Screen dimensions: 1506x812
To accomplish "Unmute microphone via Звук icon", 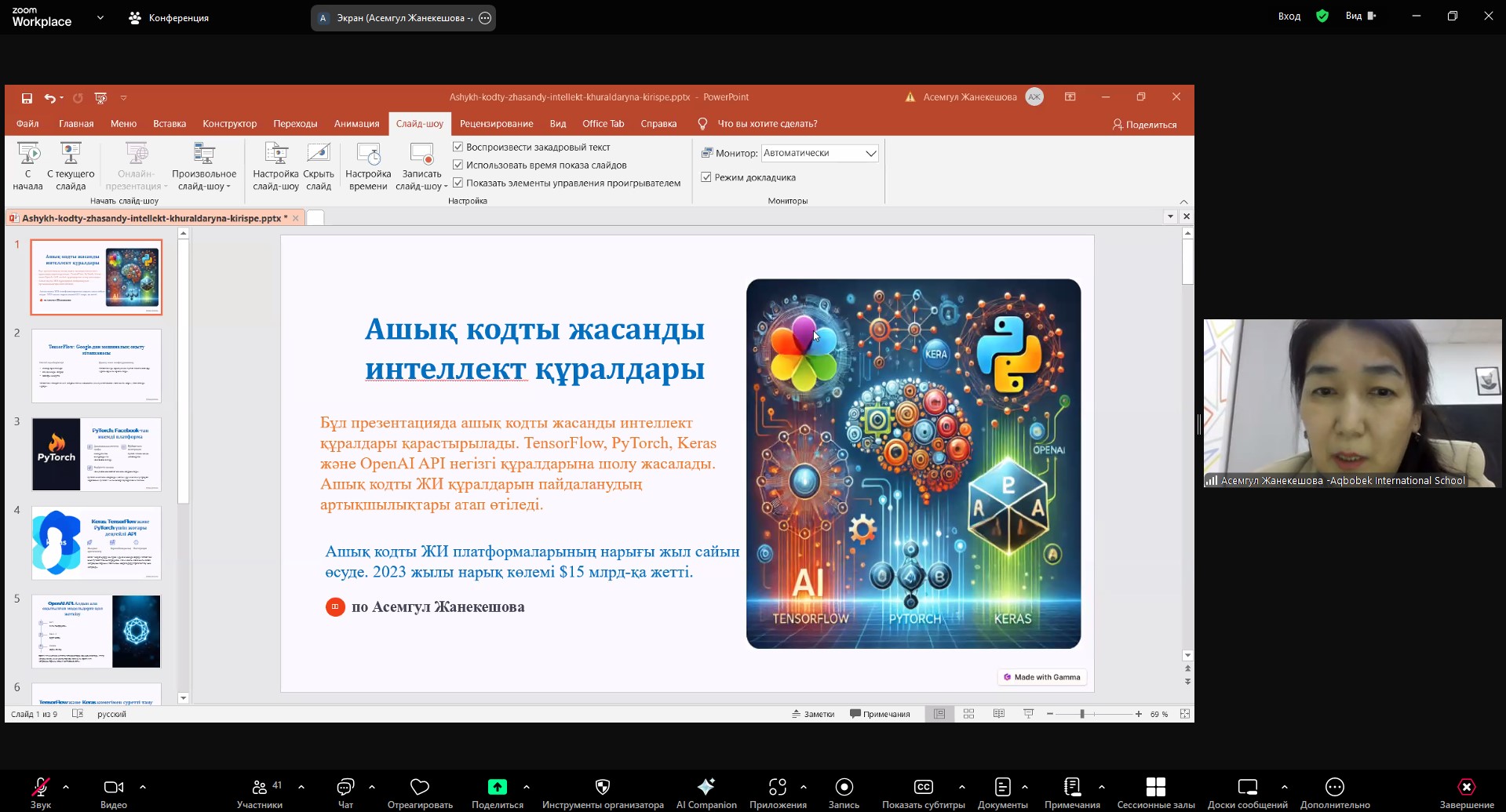I will point(40,787).
